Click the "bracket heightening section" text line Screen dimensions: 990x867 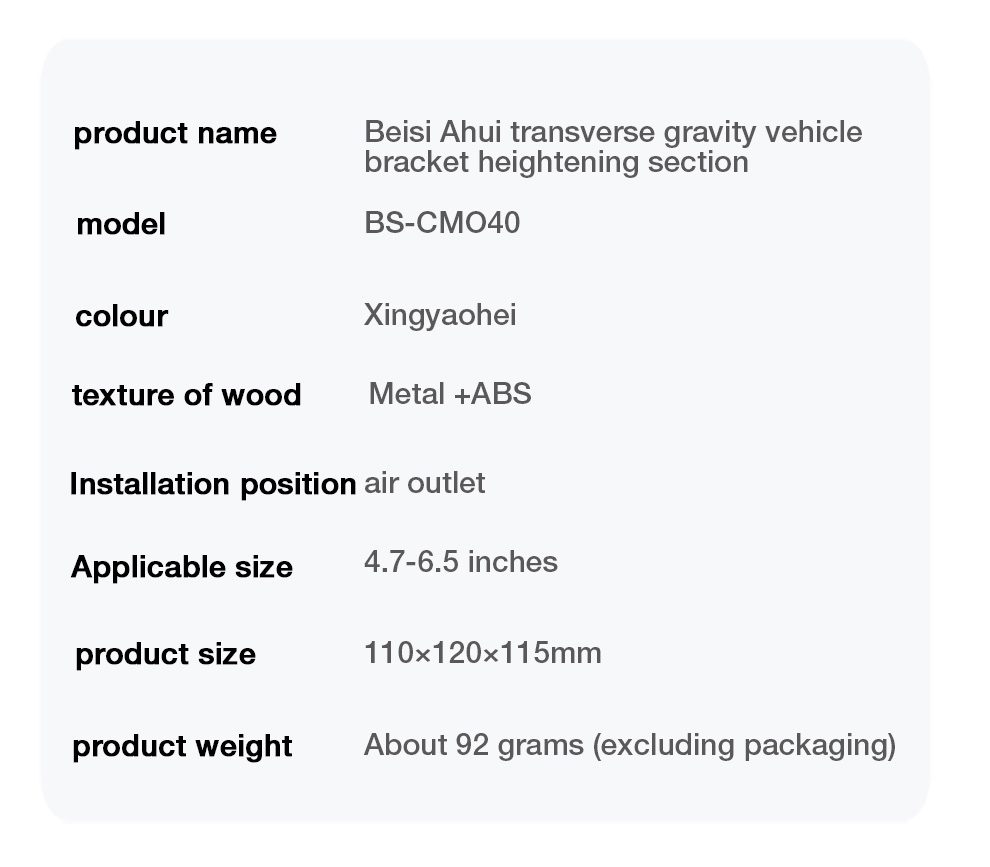click(555, 162)
